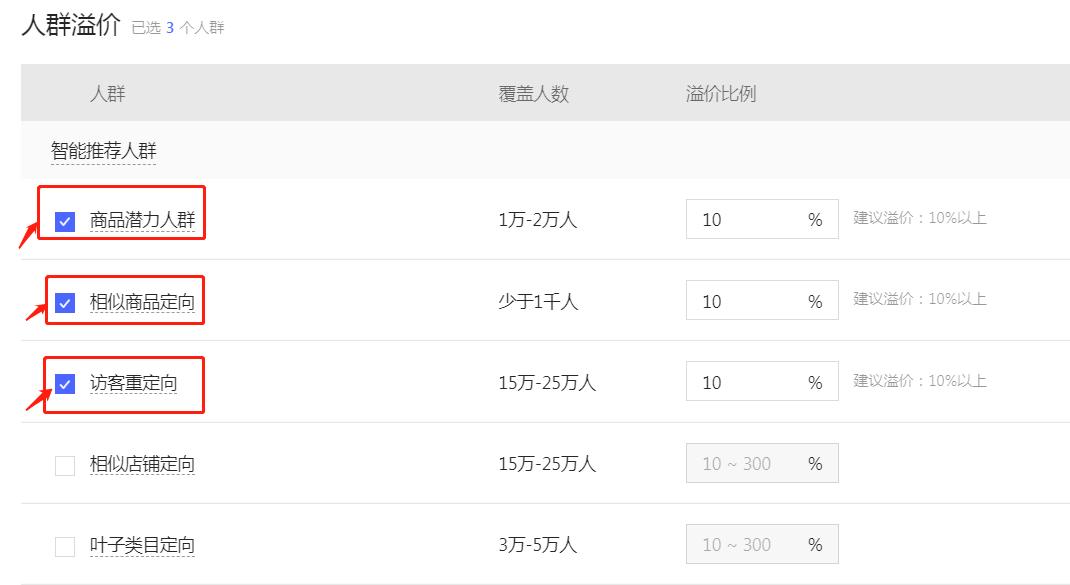Click the 叶子类目定向 premium input box
The width and height of the screenshot is (1070, 585).
pos(745,545)
